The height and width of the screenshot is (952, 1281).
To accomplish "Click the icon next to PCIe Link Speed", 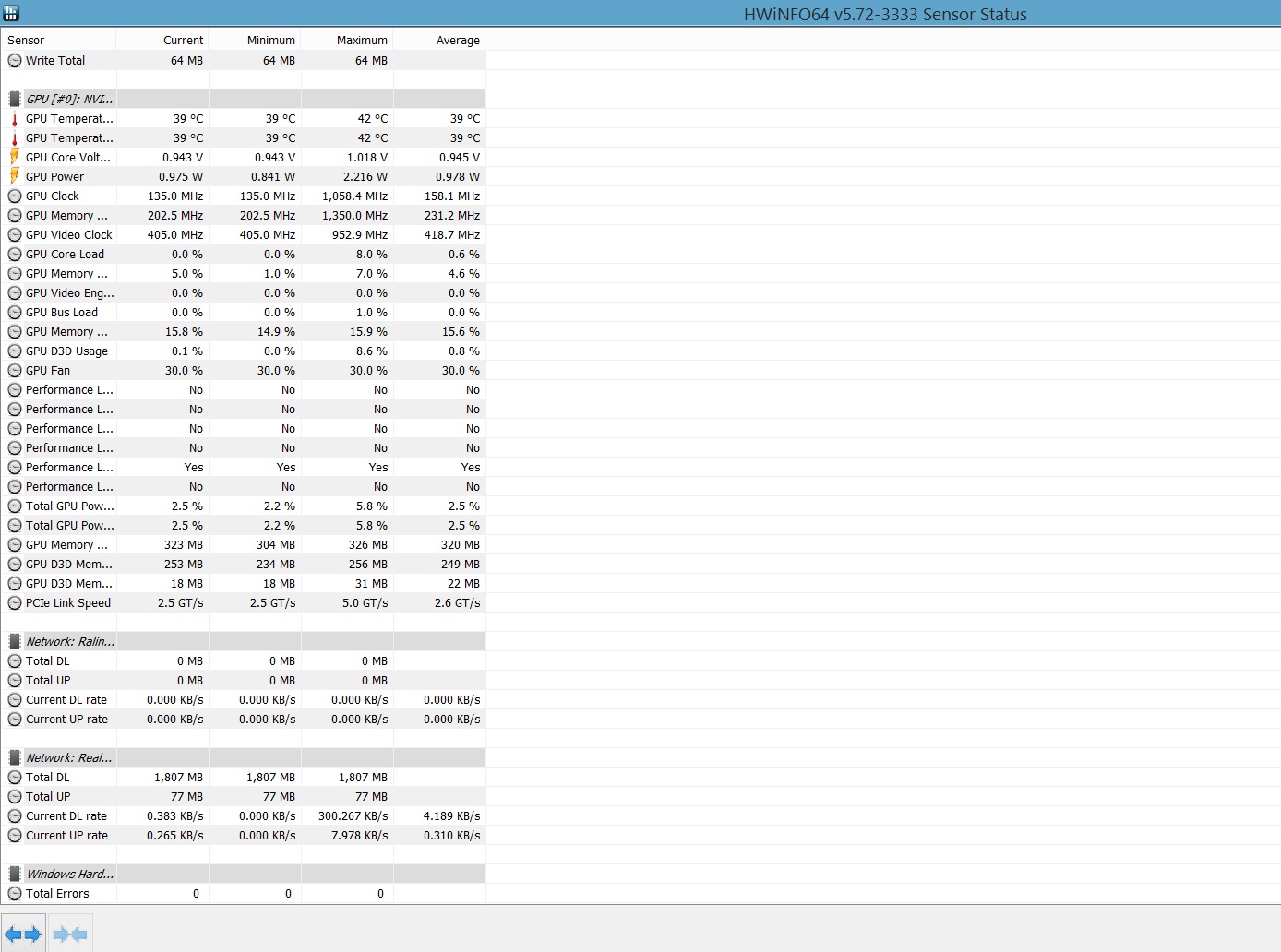I will pyautogui.click(x=15, y=603).
